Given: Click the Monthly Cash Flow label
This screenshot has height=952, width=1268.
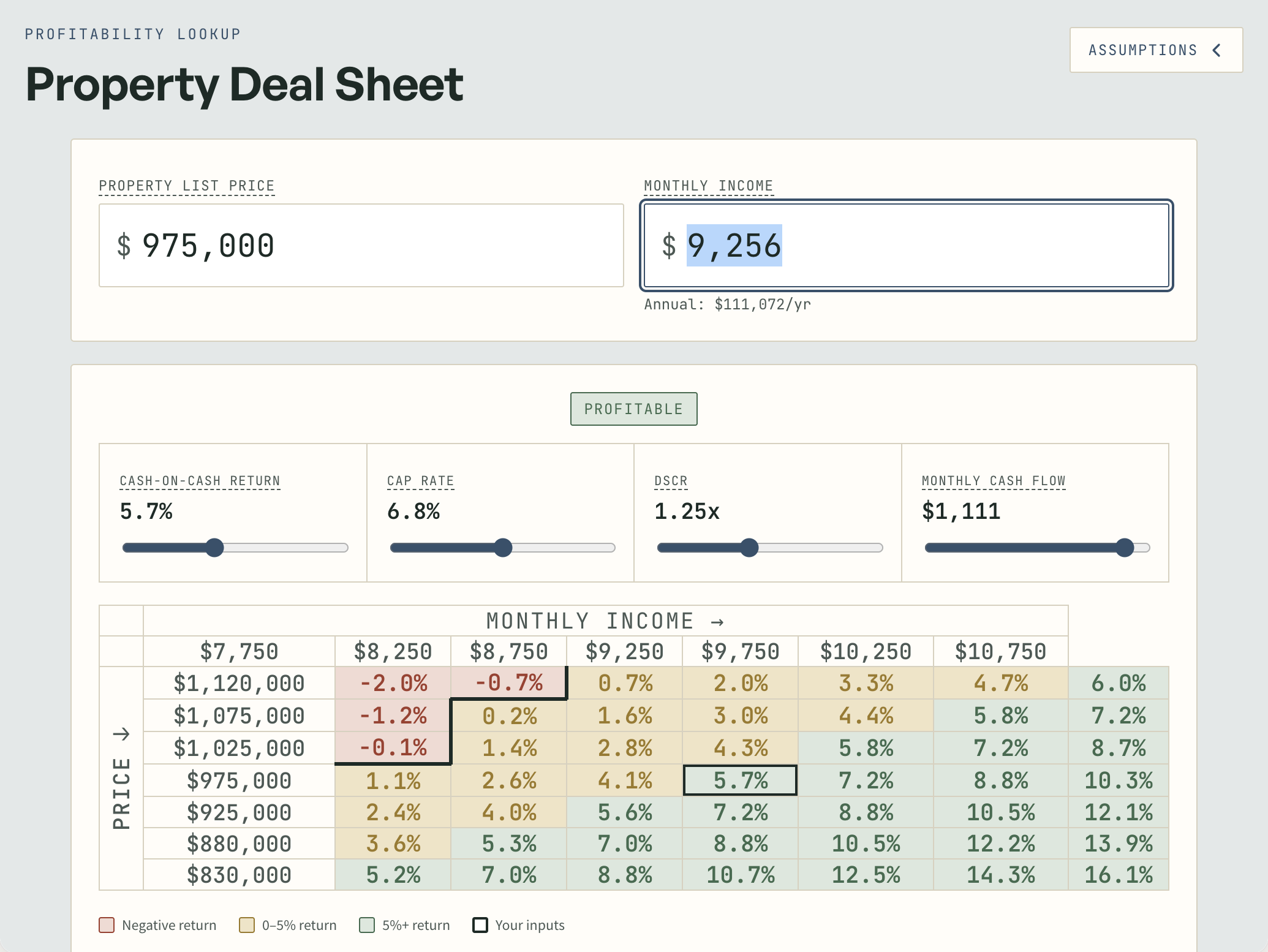Looking at the screenshot, I should click(994, 481).
